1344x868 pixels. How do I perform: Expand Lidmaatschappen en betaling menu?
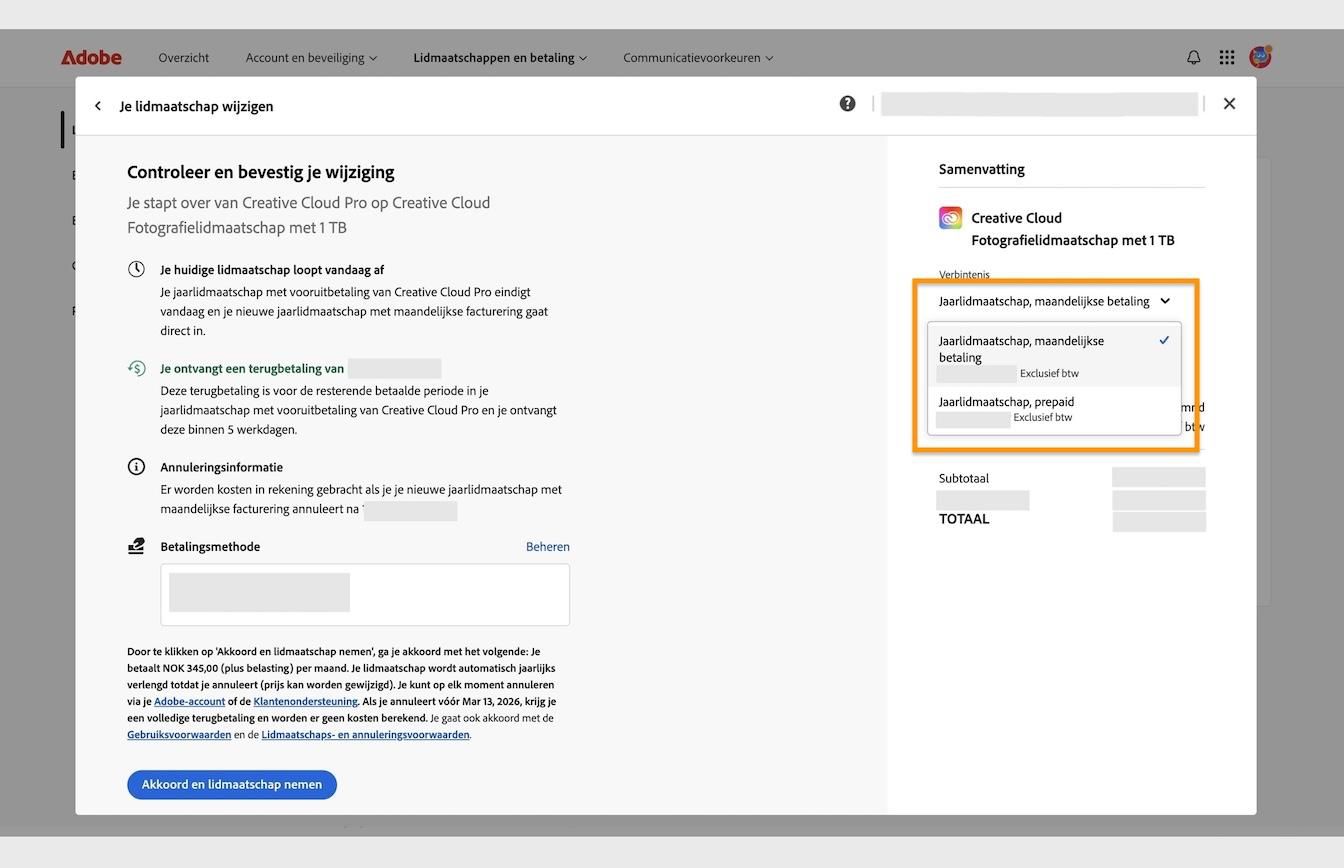pyautogui.click(x=500, y=58)
